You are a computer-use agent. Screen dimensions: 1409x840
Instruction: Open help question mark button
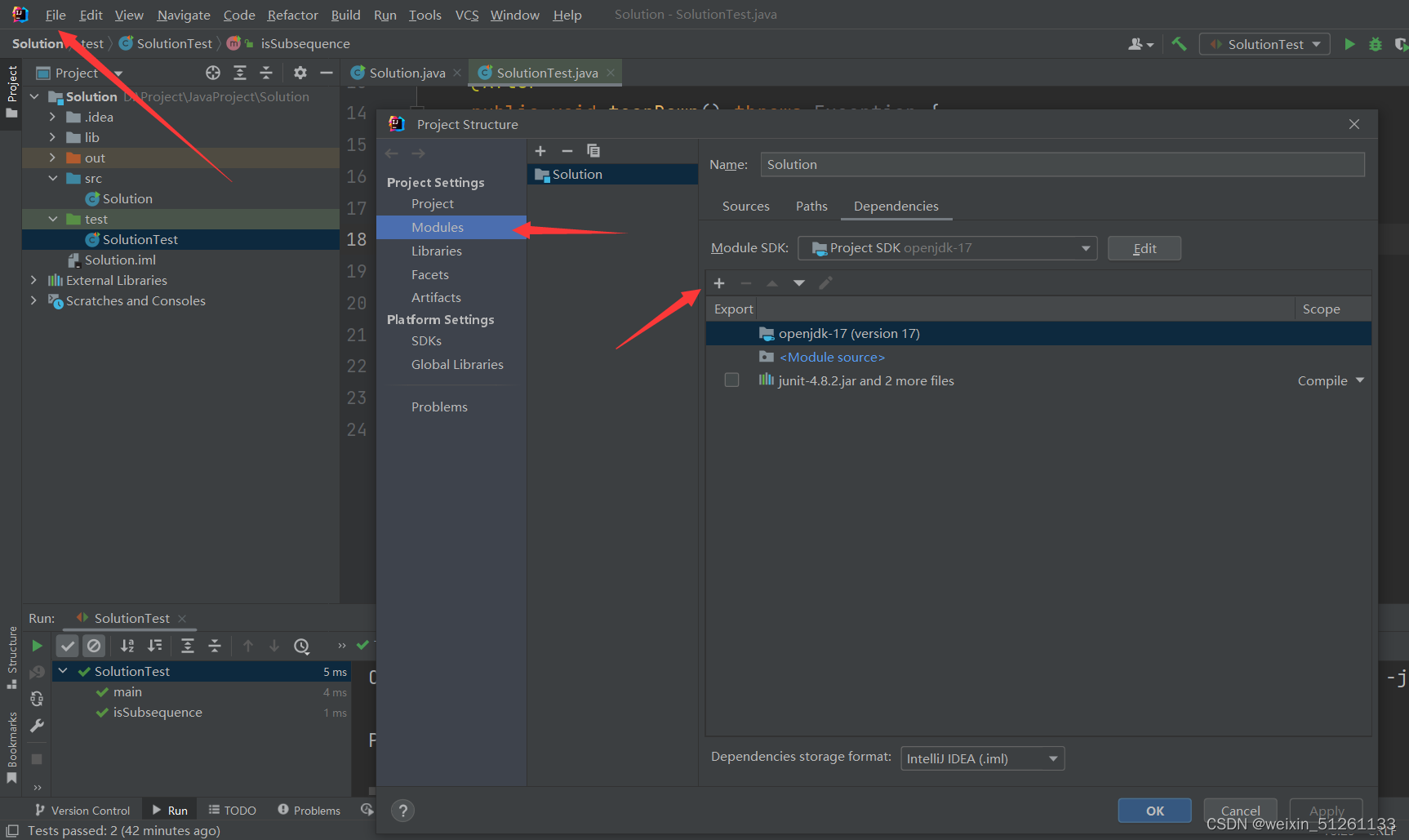click(x=402, y=811)
